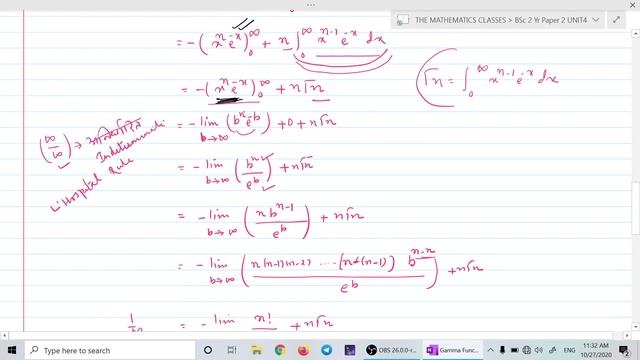Expand the notebook breadcrumb dropdown chevron
This screenshot has height=360, width=640.
tap(596, 20)
